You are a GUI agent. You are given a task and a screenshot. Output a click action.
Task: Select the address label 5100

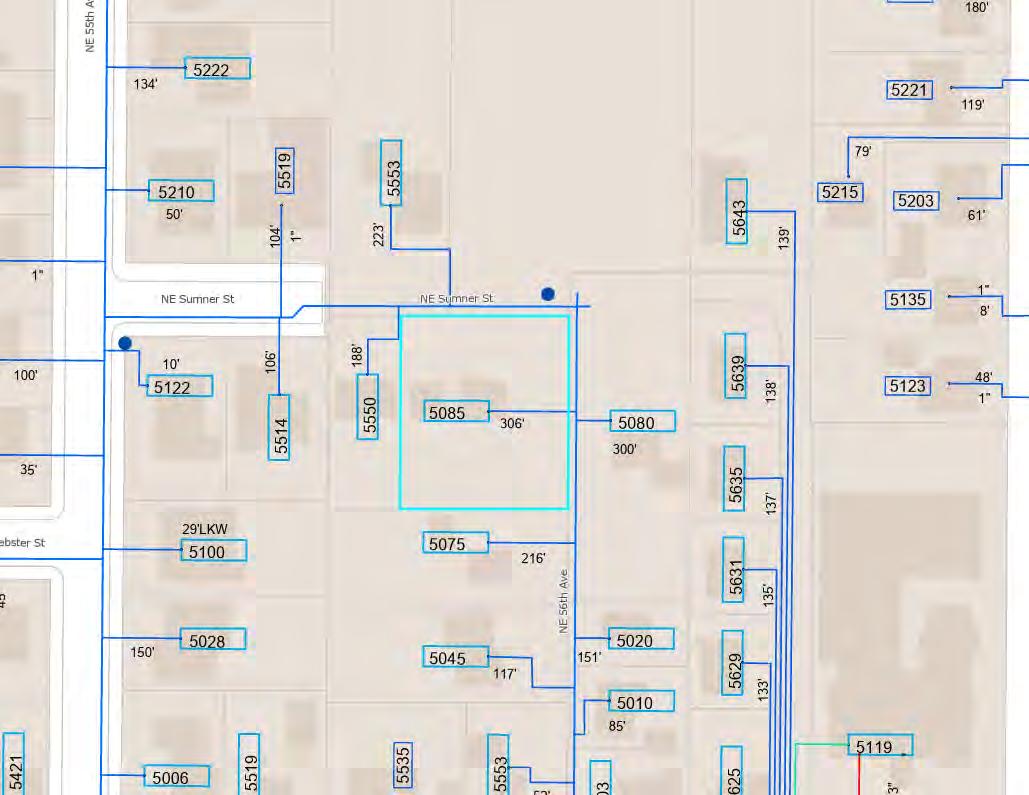click(214, 551)
